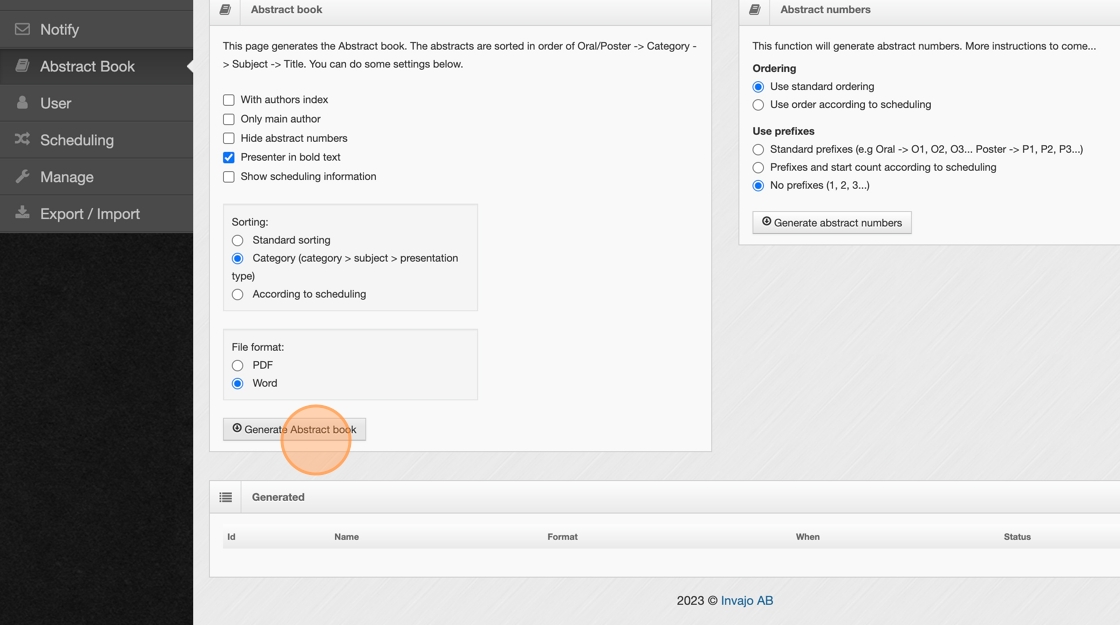
Task: Click the Abstract numbers panel book icon
Action: (755, 10)
